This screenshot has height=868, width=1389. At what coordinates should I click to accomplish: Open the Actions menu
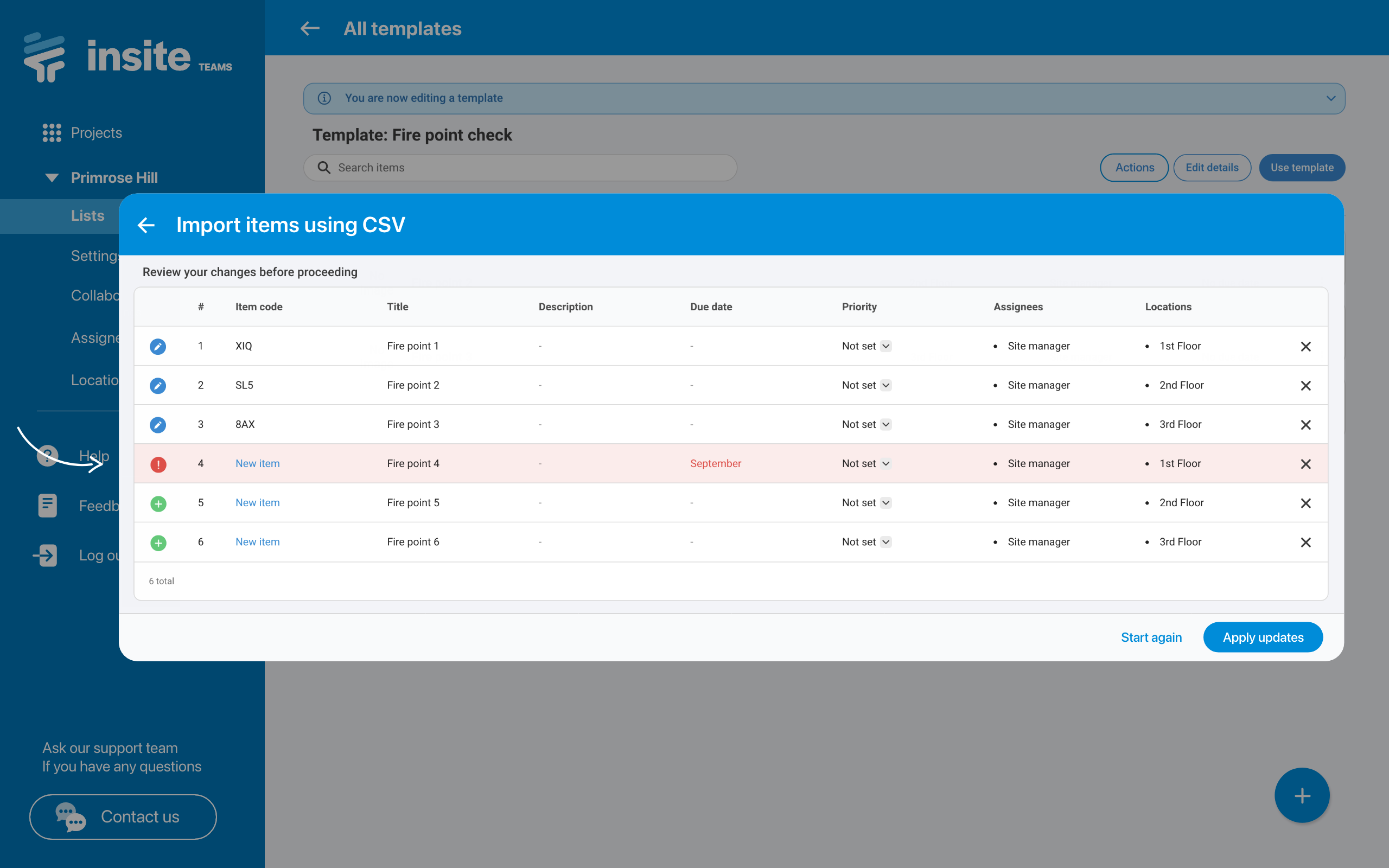pyautogui.click(x=1133, y=168)
